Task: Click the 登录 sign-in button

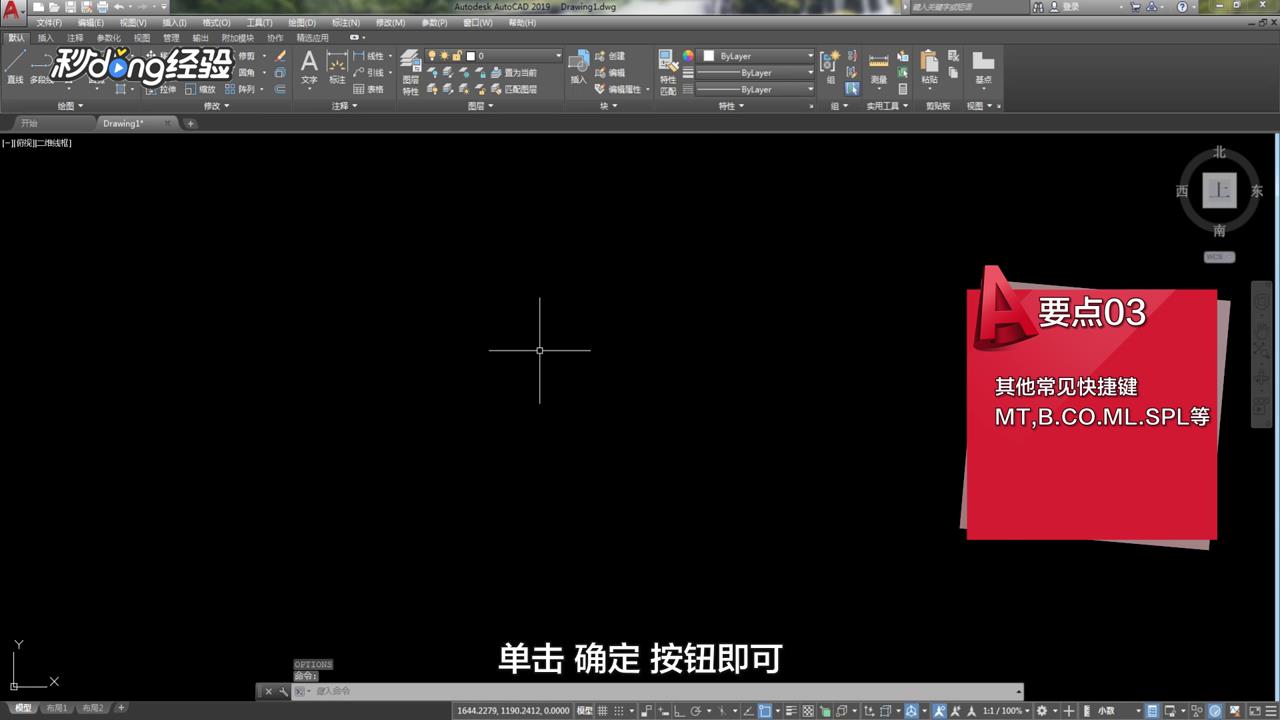Action: (1071, 7)
